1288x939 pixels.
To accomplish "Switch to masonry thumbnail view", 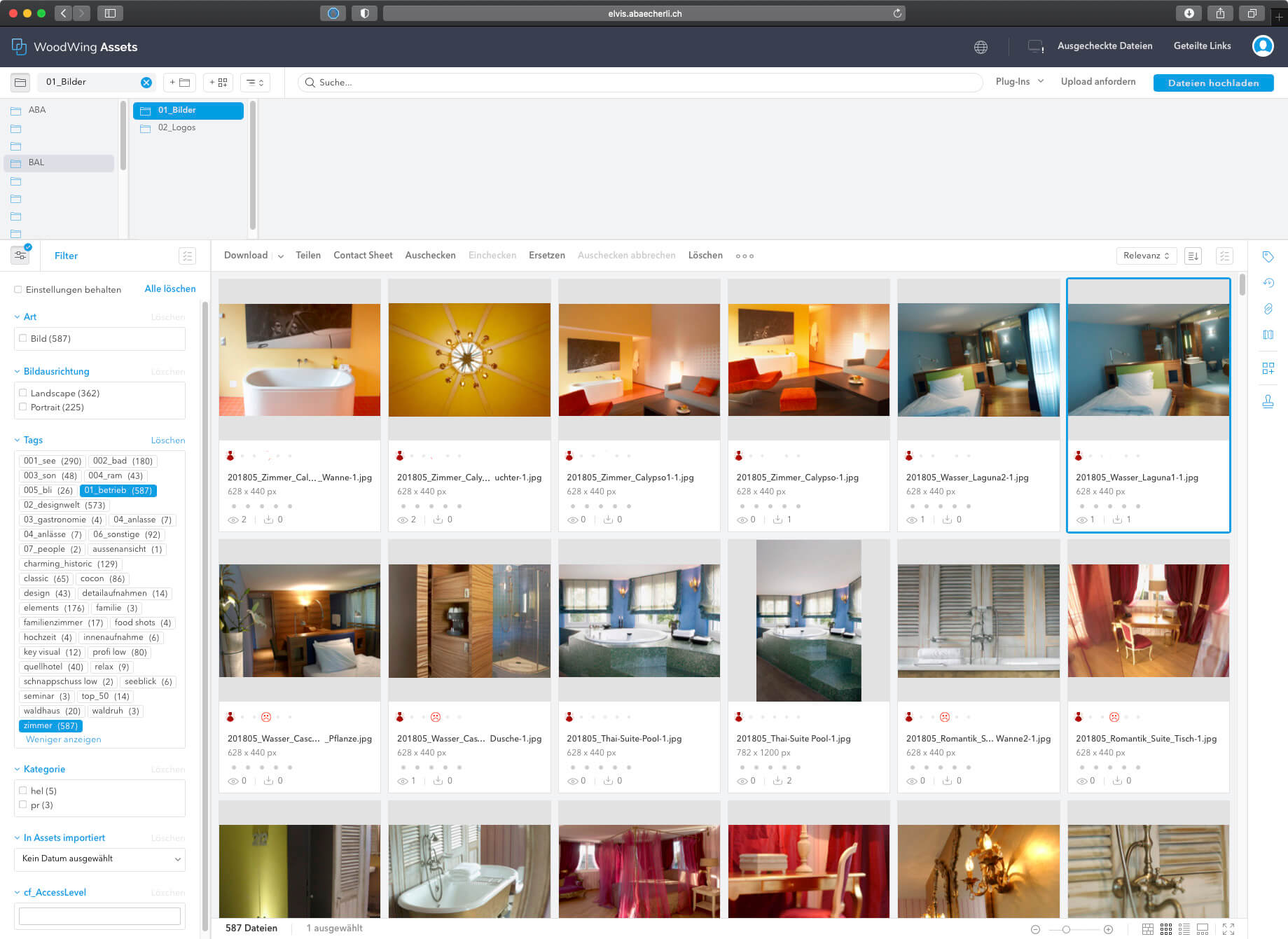I will 1148,929.
